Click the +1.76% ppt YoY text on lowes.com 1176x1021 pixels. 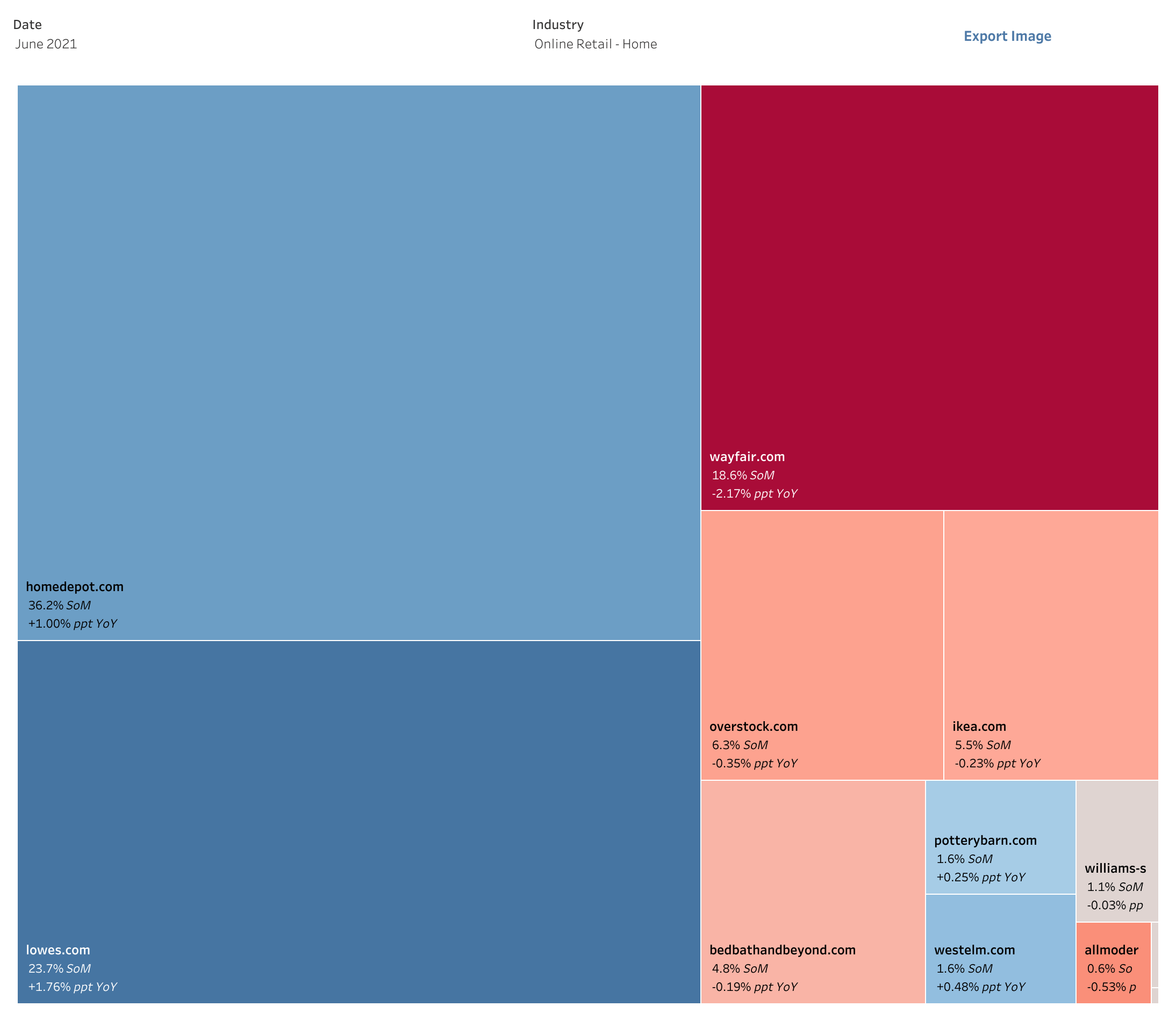click(x=73, y=987)
